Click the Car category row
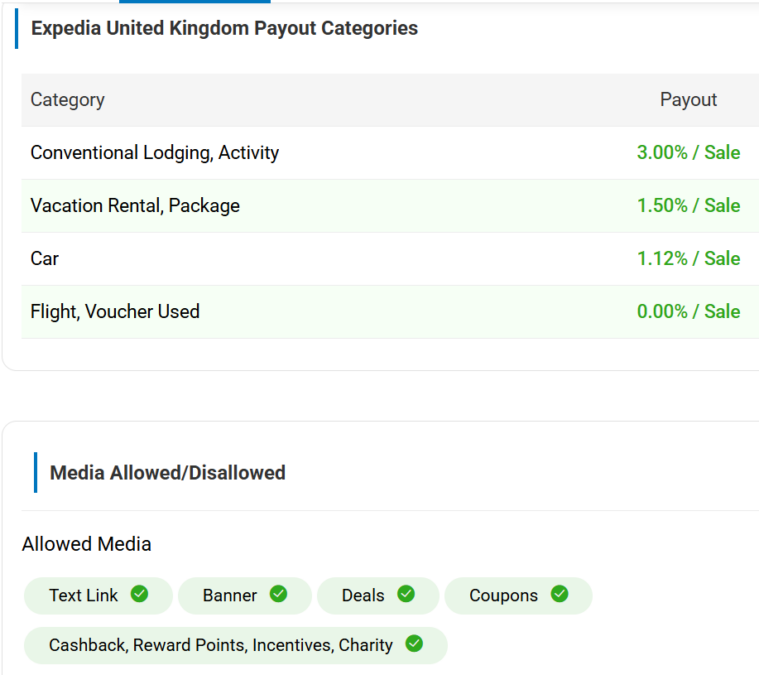This screenshot has height=675, width=759. click(45, 259)
